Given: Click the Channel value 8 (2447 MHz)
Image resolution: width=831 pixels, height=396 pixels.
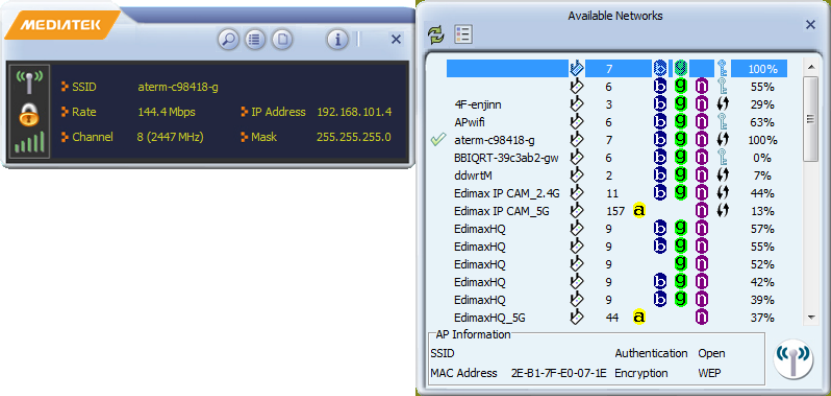Looking at the screenshot, I should pyautogui.click(x=170, y=137).
